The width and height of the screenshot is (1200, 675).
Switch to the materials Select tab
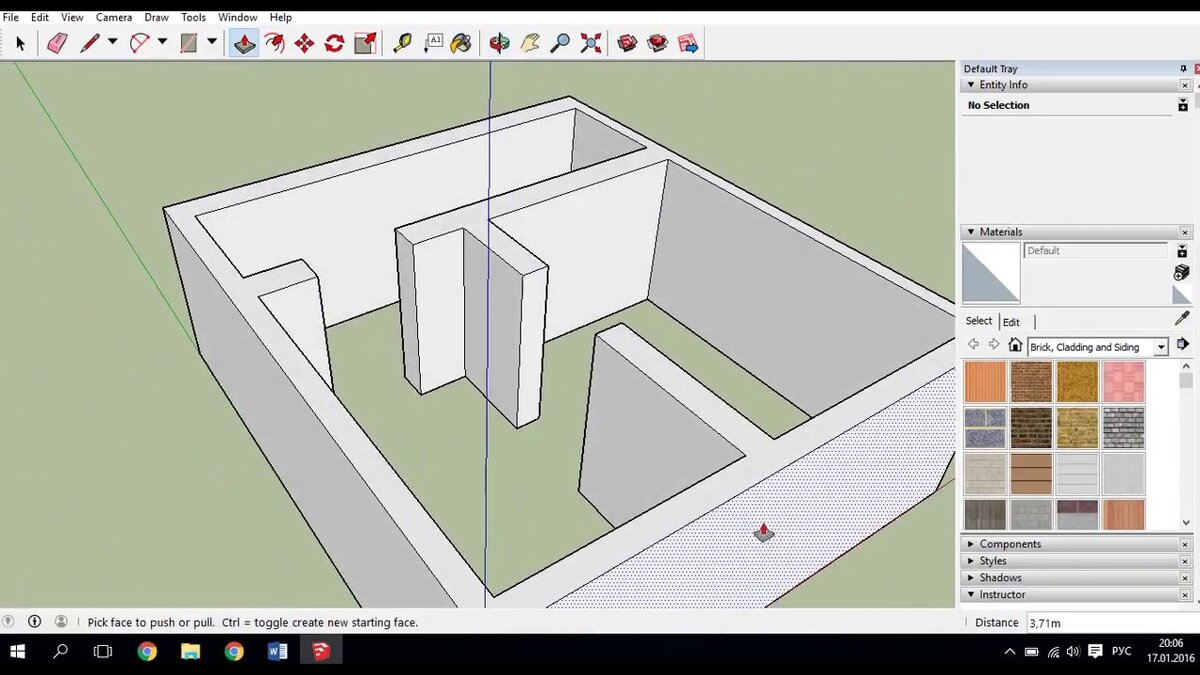979,321
